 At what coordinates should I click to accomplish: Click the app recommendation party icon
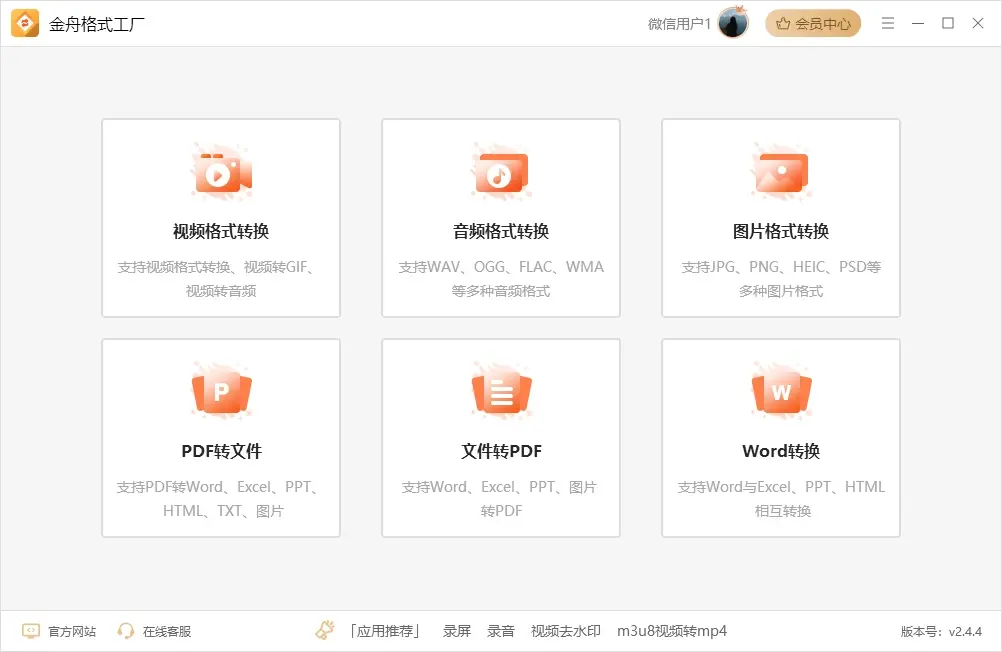[325, 630]
